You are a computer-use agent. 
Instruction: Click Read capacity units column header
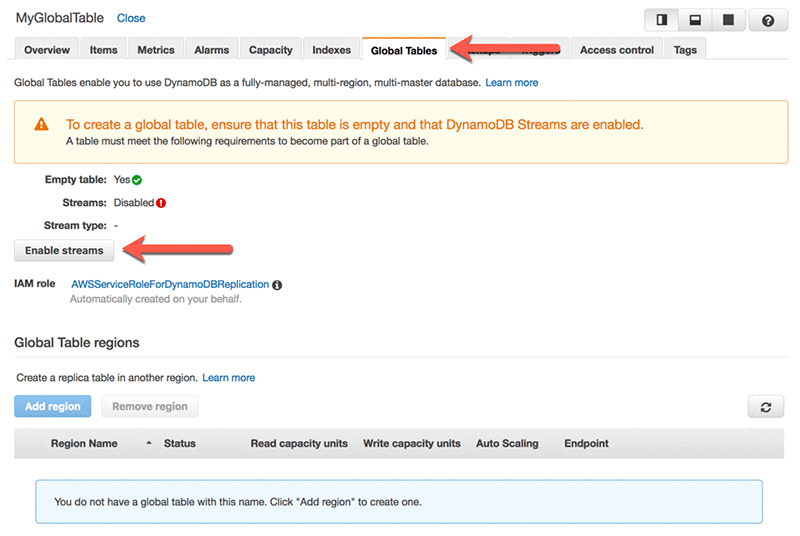tap(299, 444)
